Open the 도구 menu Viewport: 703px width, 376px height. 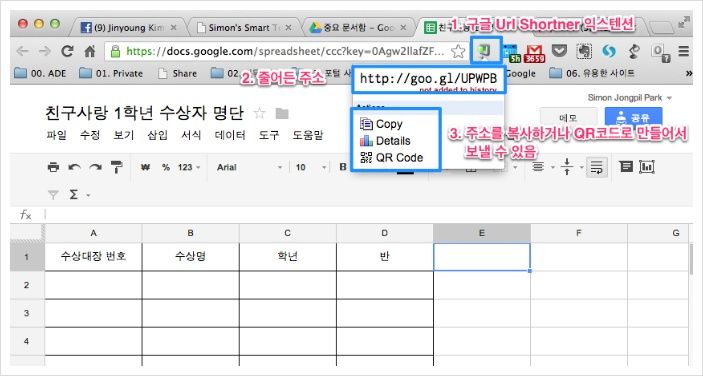269,135
